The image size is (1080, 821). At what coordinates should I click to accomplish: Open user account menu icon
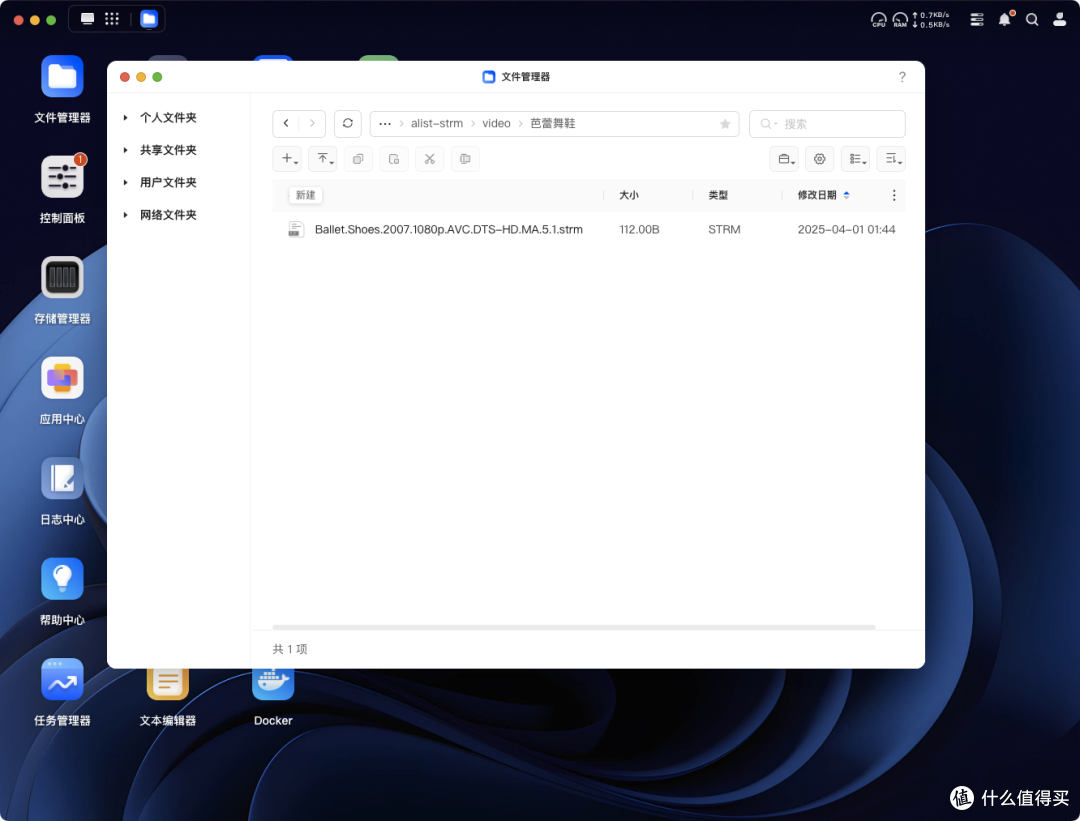click(x=1059, y=19)
